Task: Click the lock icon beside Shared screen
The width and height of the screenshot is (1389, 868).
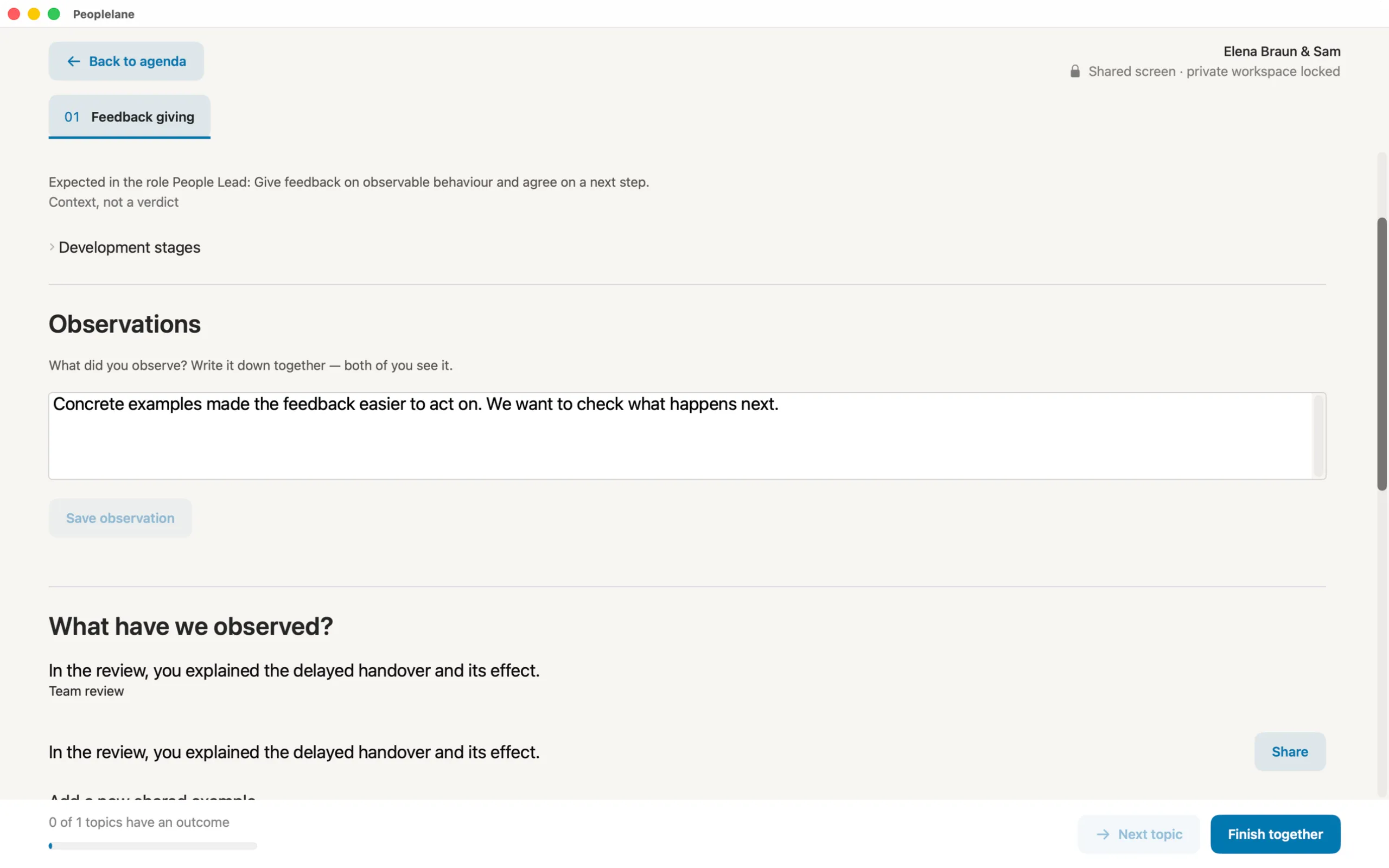Action: point(1075,71)
